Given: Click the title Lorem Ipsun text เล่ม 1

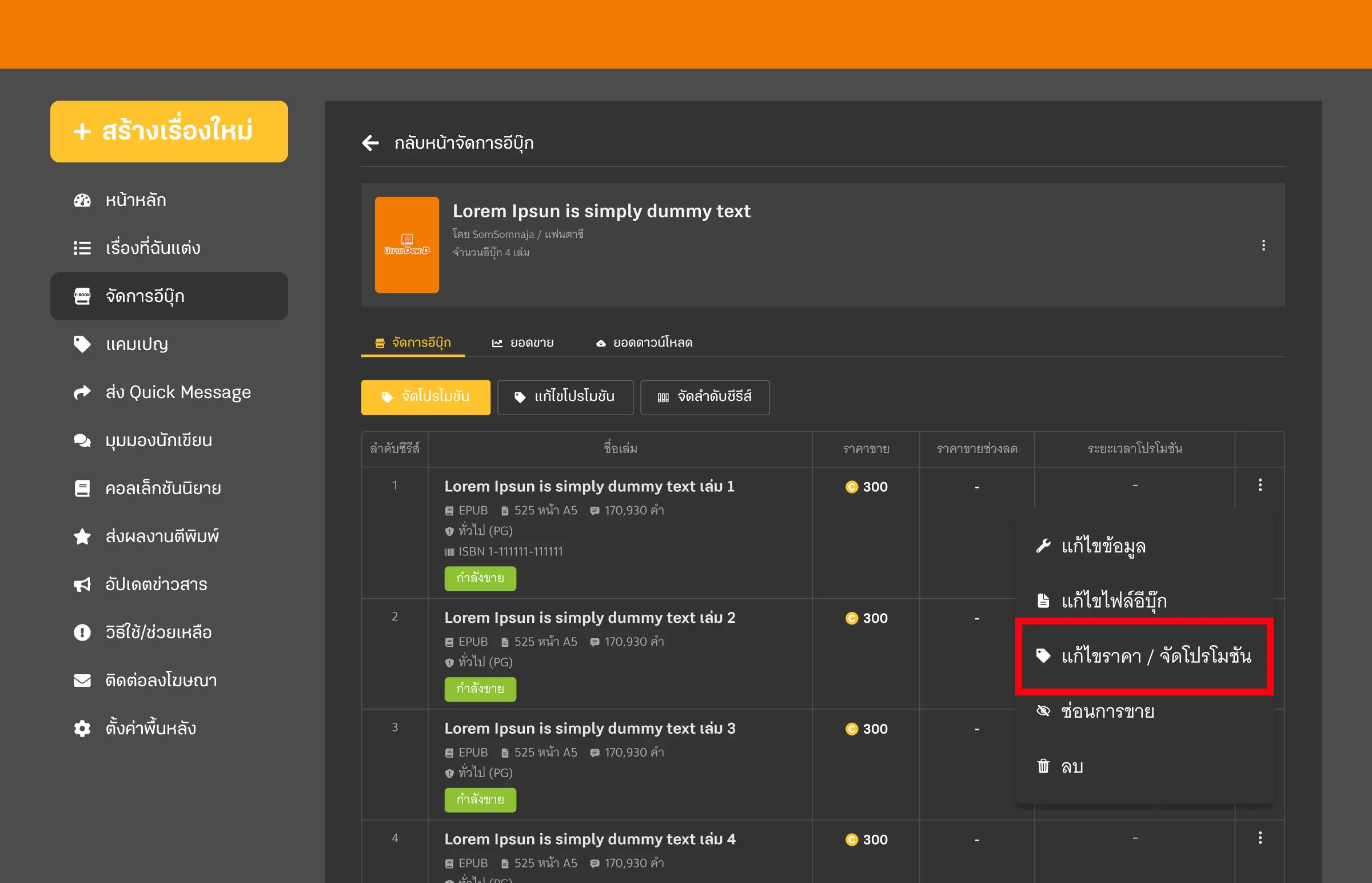Looking at the screenshot, I should [589, 486].
